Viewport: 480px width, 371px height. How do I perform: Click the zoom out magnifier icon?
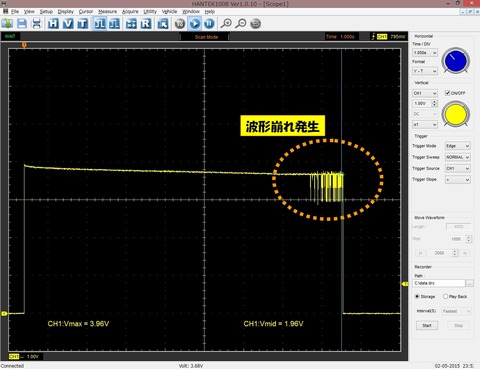(x=241, y=24)
